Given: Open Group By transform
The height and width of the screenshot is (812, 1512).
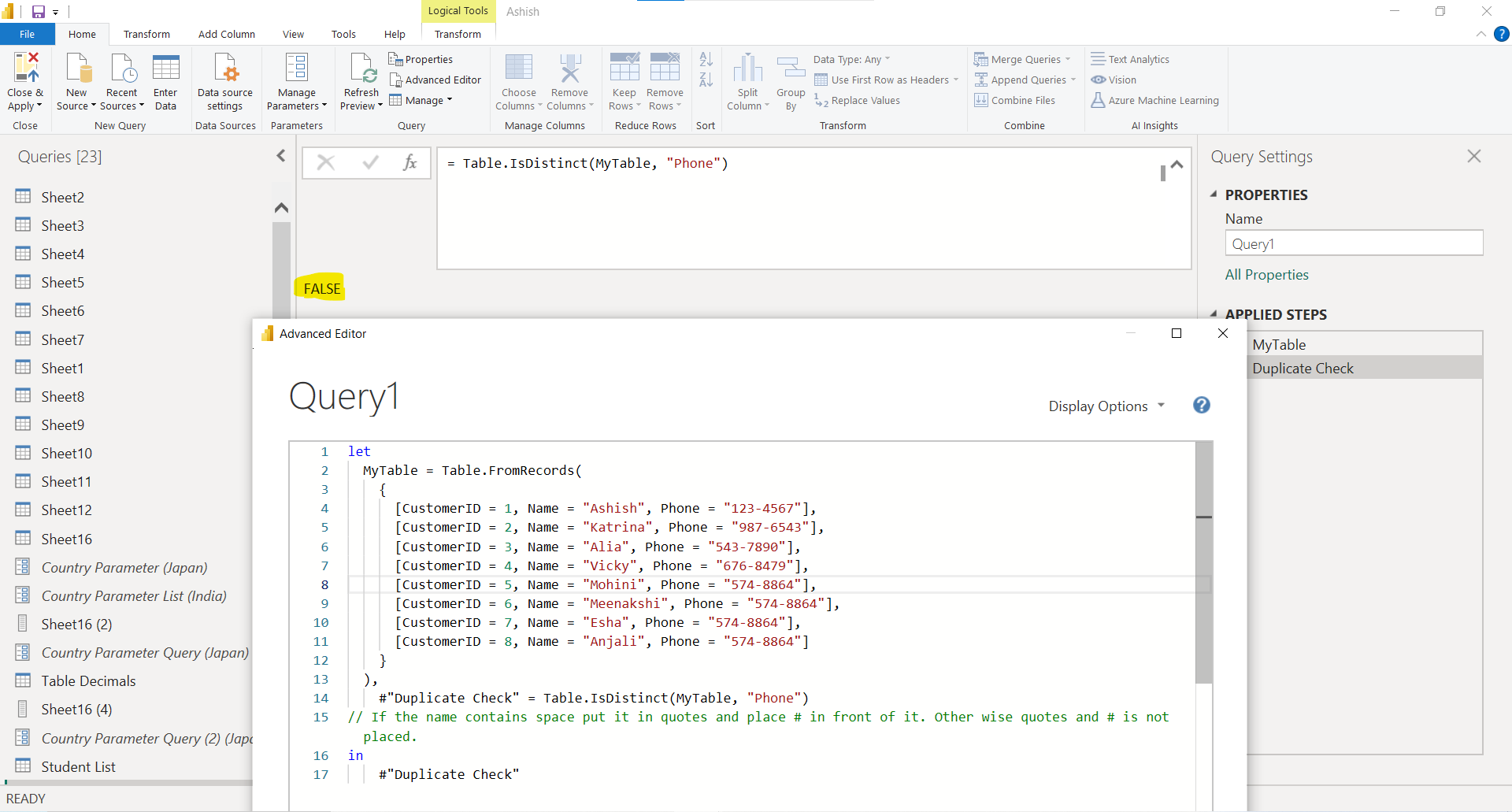Looking at the screenshot, I should 790,80.
